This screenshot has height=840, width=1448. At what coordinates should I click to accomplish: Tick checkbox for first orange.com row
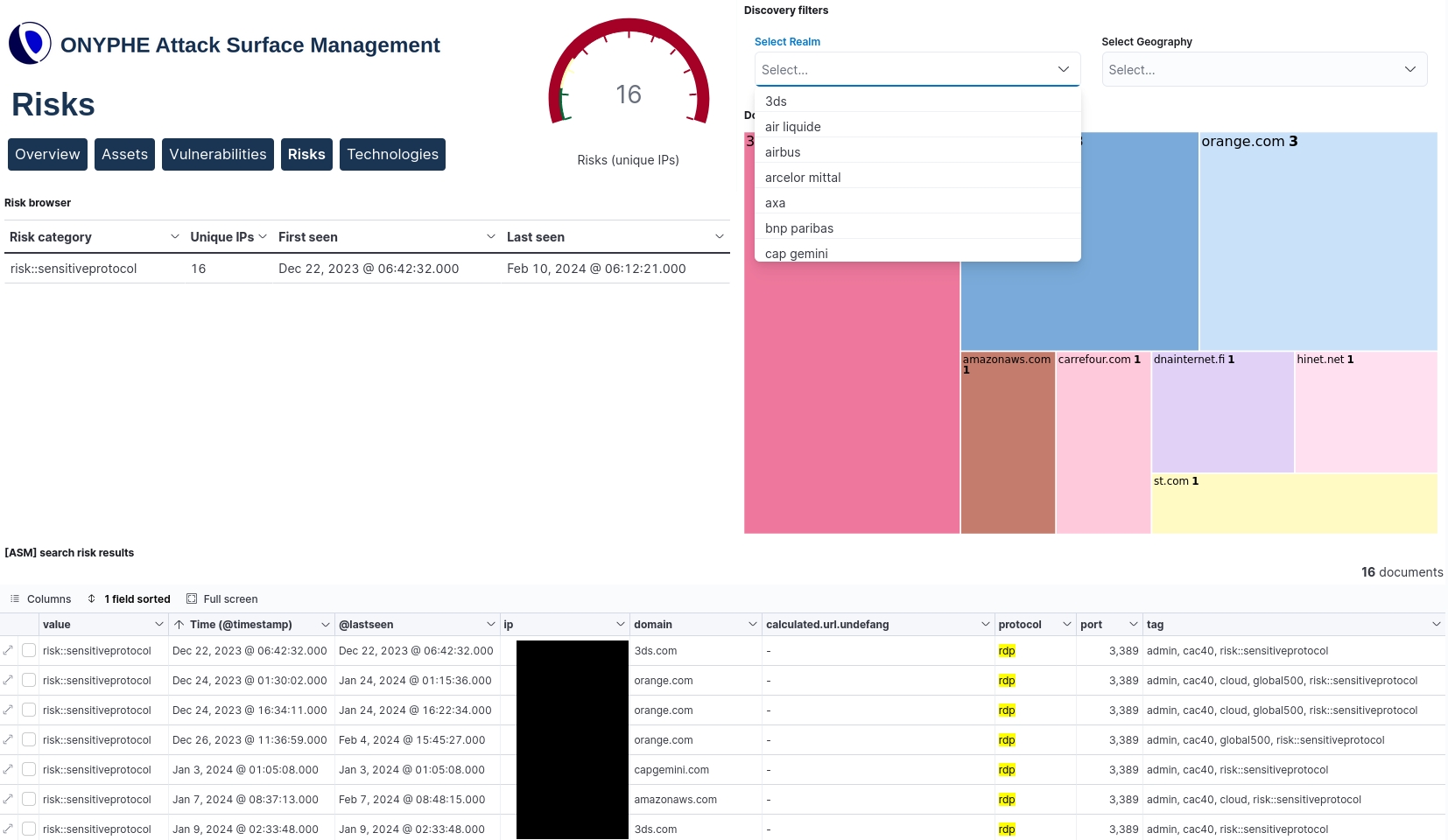[29, 680]
